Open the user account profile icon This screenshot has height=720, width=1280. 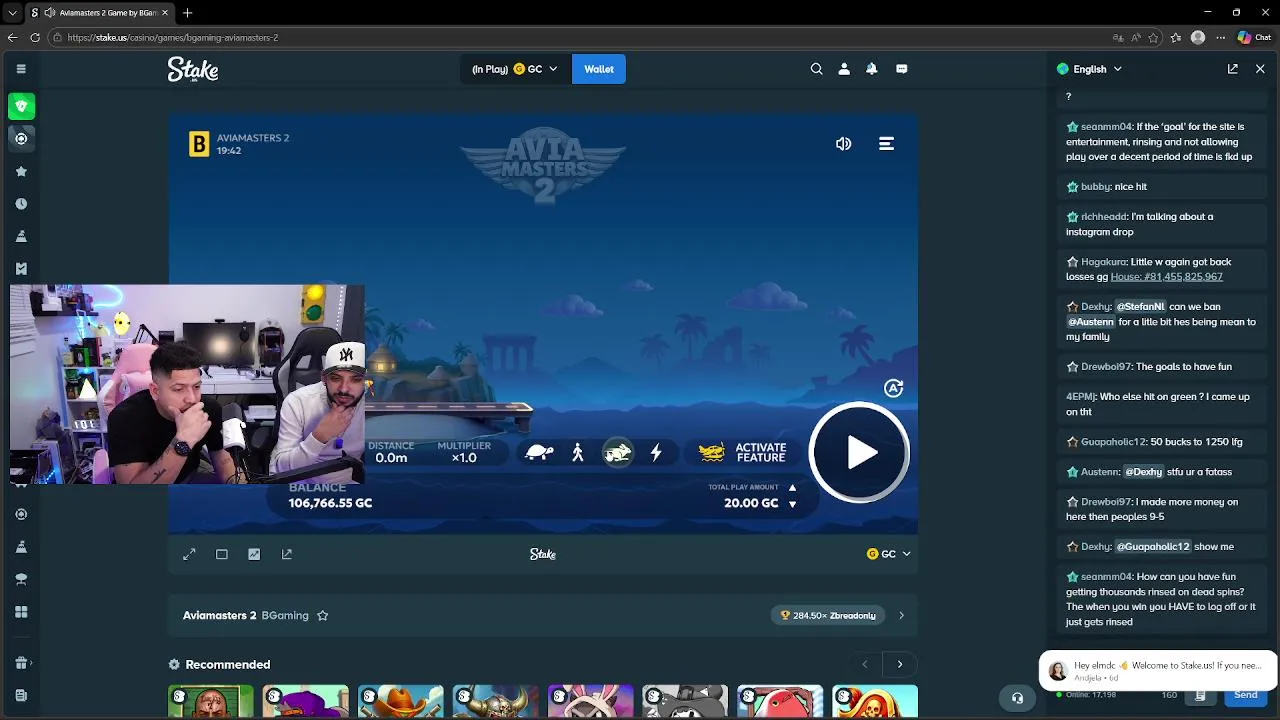click(844, 69)
